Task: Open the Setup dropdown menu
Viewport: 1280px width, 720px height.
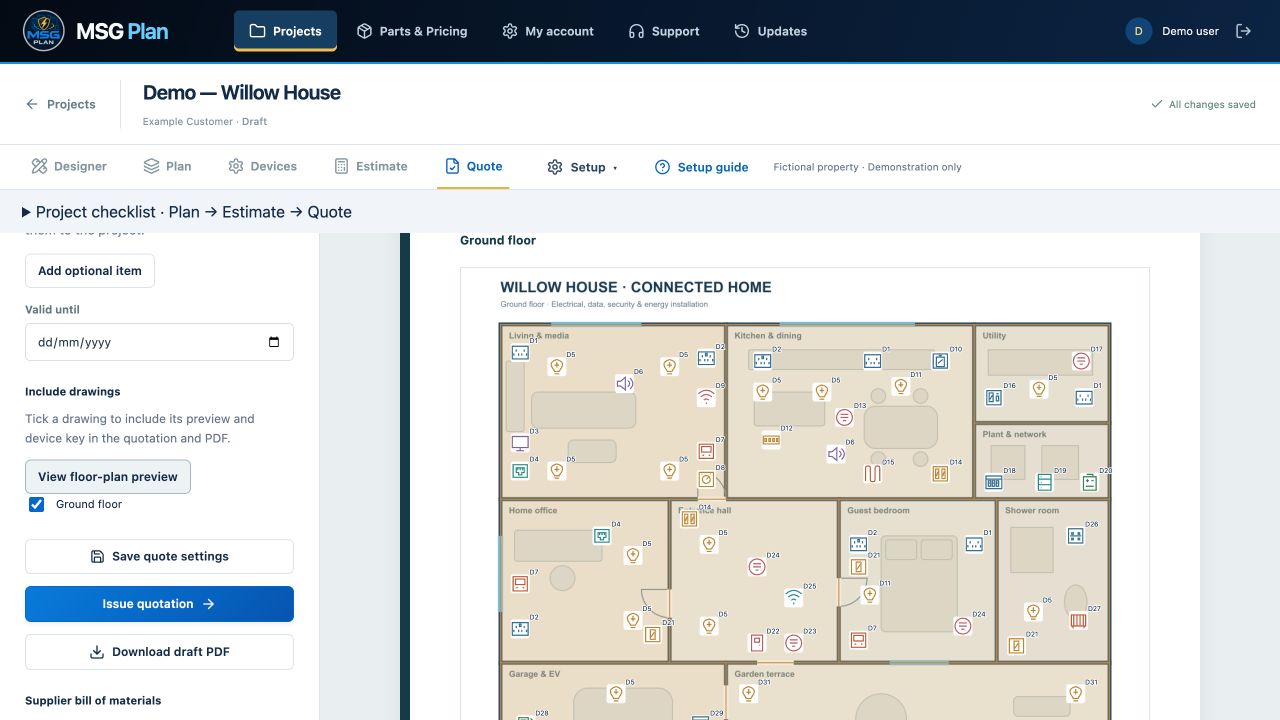Action: (x=582, y=167)
